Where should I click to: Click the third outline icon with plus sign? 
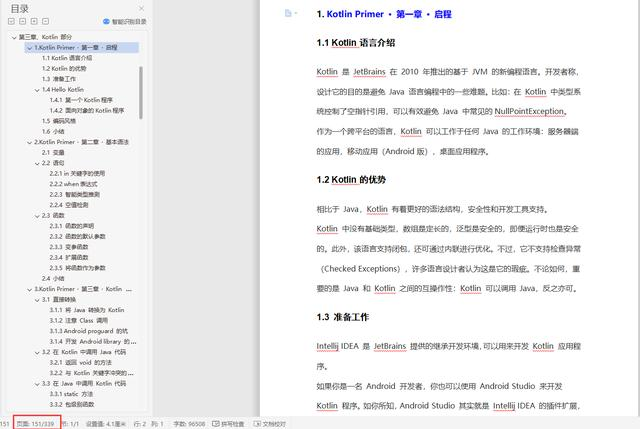pyautogui.click(x=34, y=21)
